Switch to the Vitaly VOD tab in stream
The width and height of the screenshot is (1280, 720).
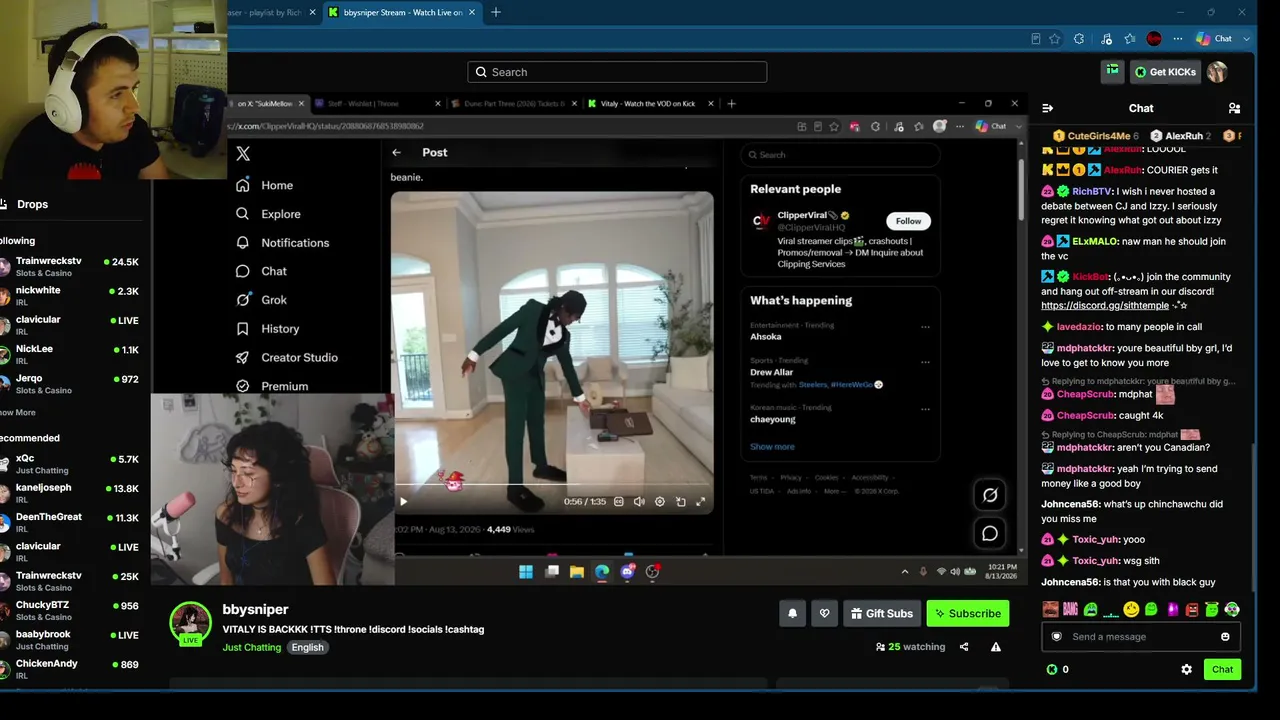click(650, 104)
